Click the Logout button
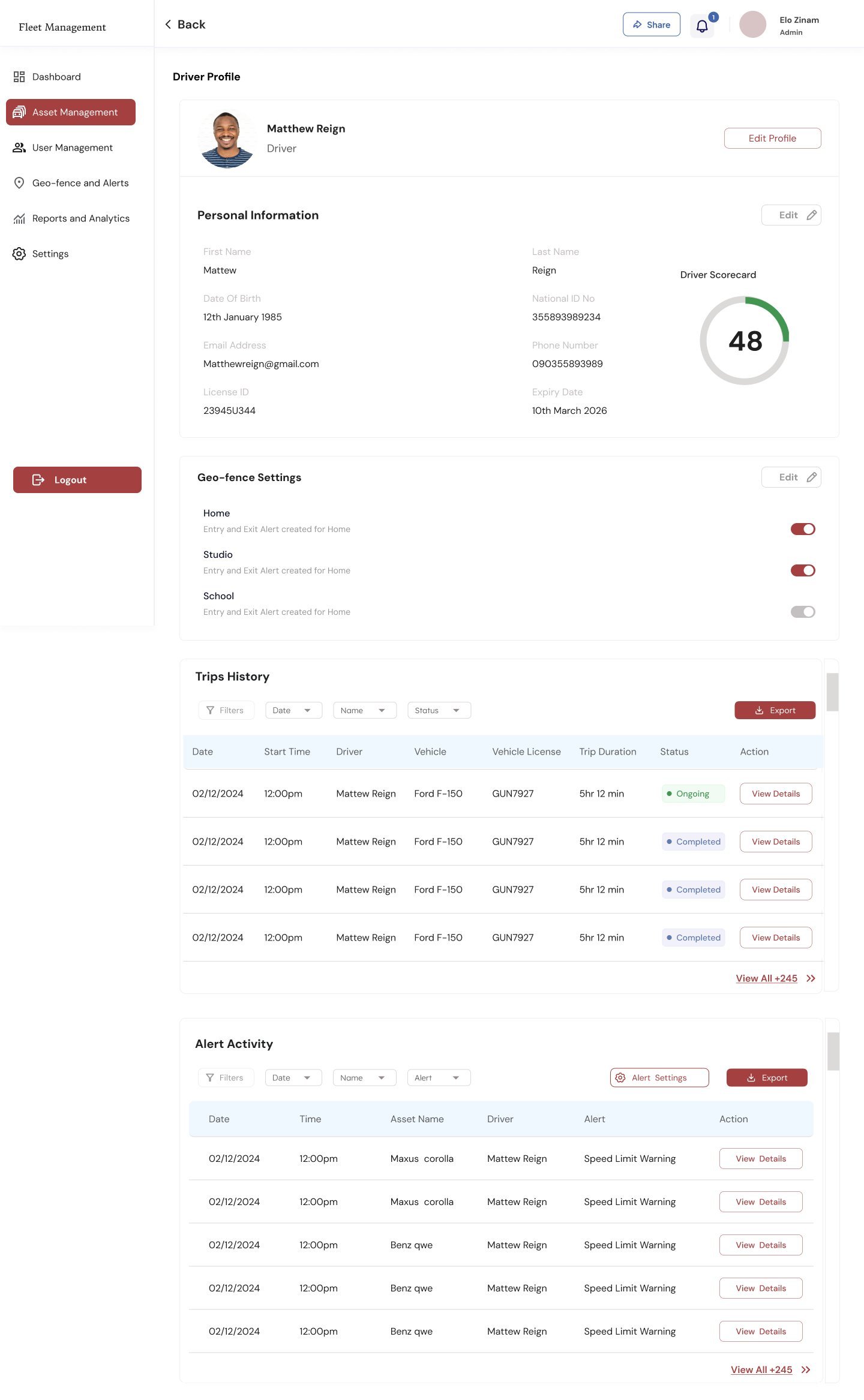The image size is (864, 1400). 77,480
